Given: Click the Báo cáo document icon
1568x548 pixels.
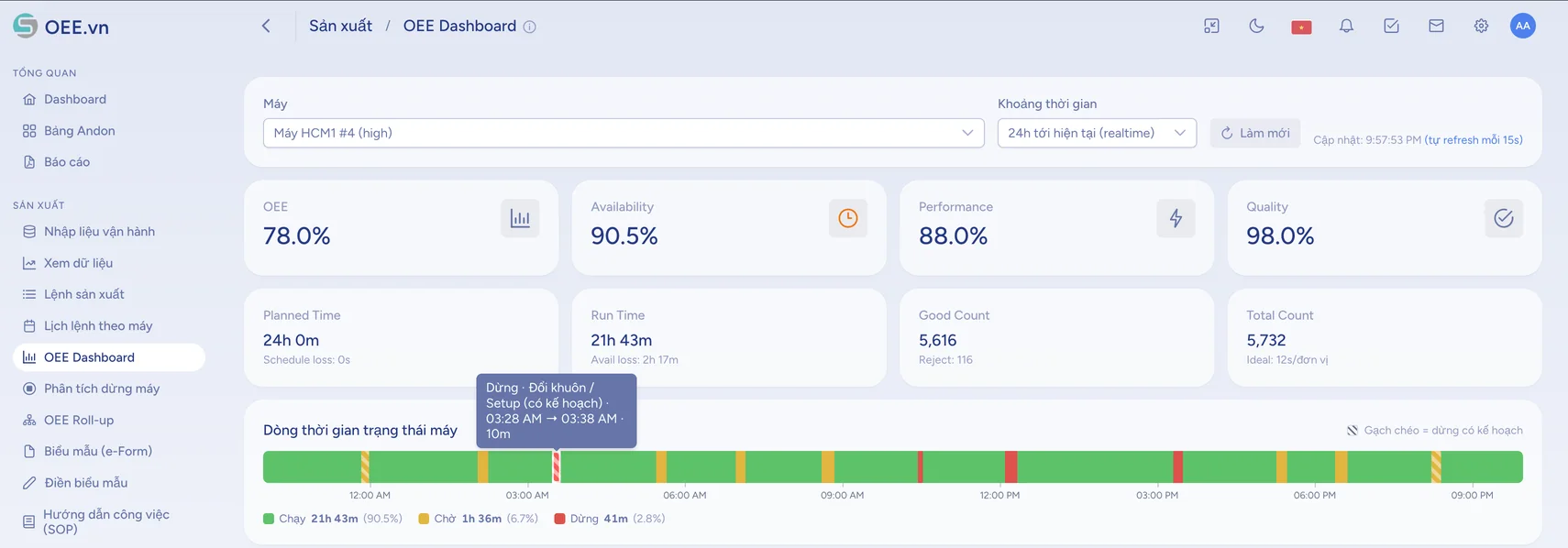Looking at the screenshot, I should tap(29, 162).
